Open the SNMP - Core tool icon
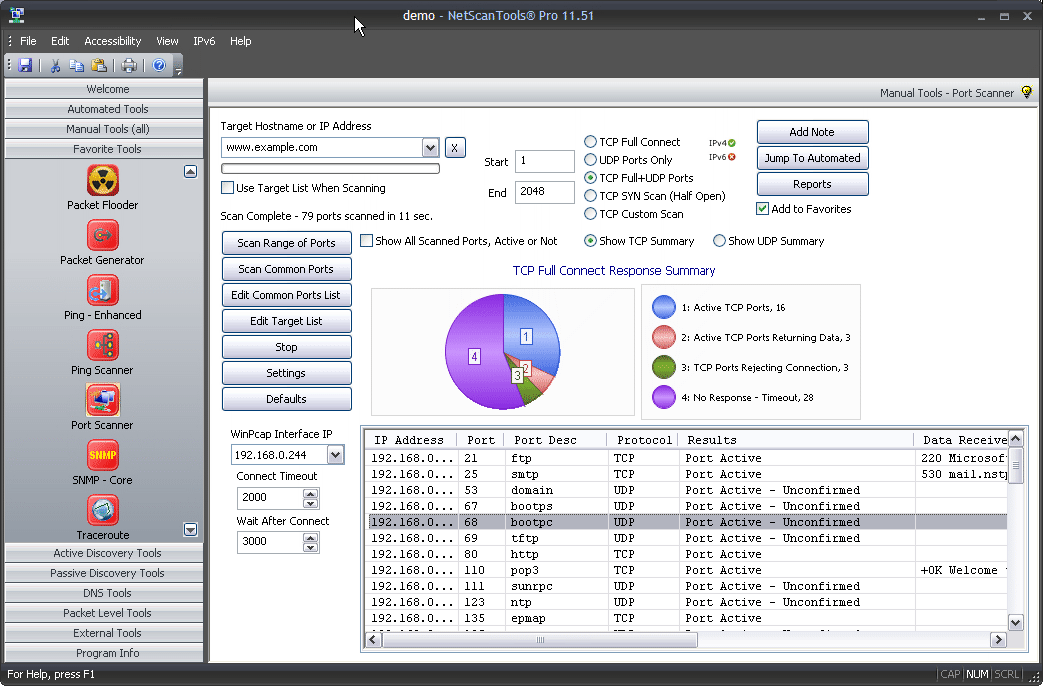The image size is (1043, 686). coord(102,455)
